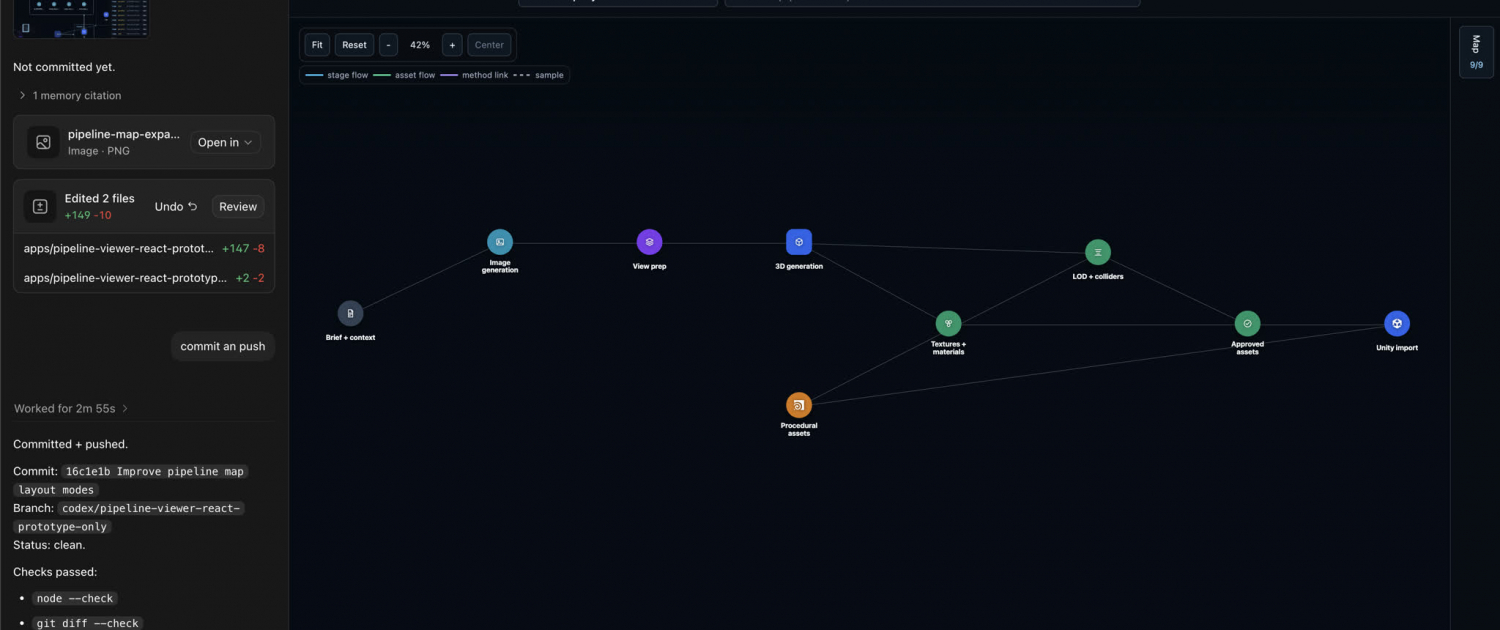This screenshot has width=1500, height=630.
Task: Click the 3D generation node icon
Action: coord(799,242)
